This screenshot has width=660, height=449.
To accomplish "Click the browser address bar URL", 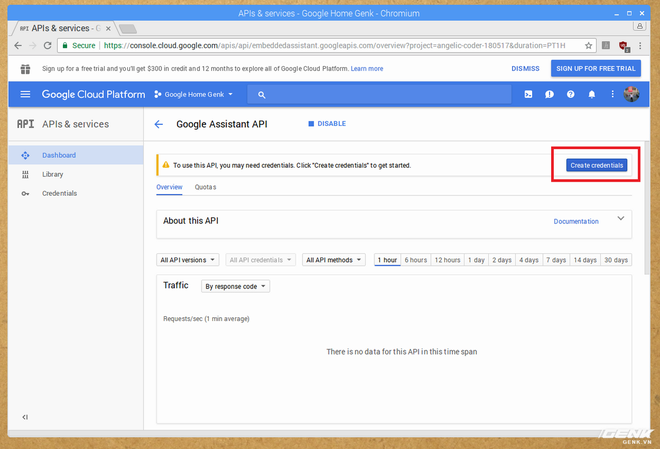I will 334,45.
